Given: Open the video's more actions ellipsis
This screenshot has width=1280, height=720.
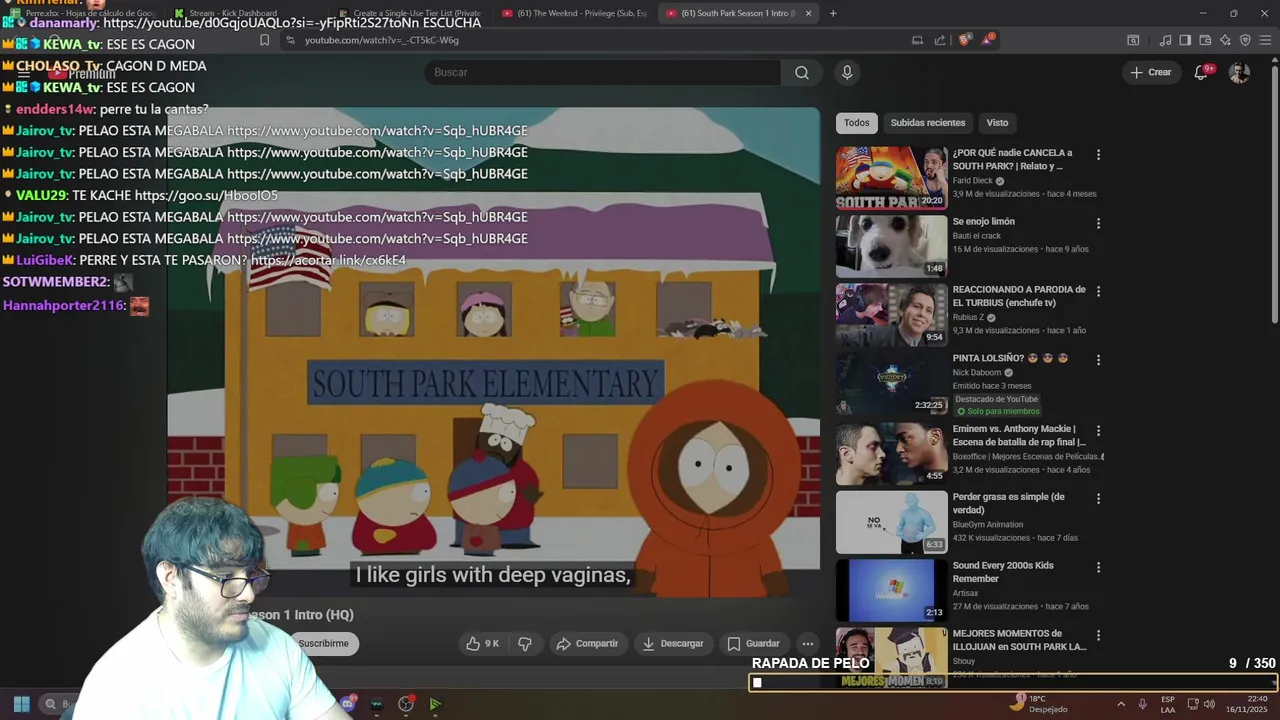Looking at the screenshot, I should 808,644.
